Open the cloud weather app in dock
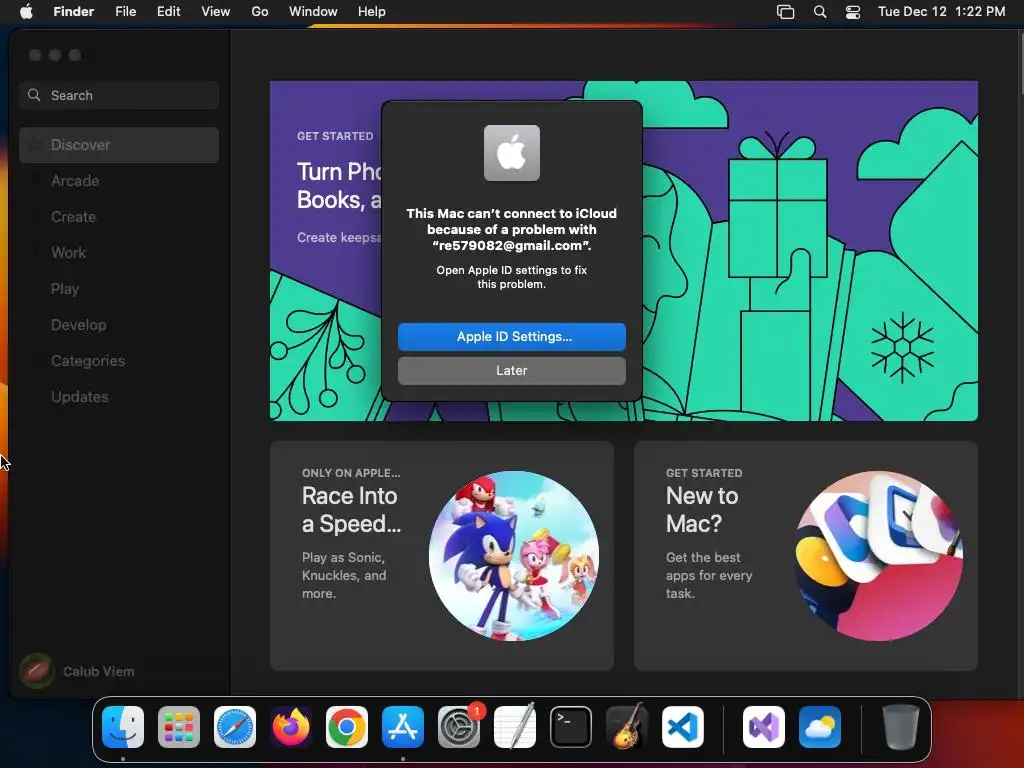1024x768 pixels. click(x=820, y=727)
